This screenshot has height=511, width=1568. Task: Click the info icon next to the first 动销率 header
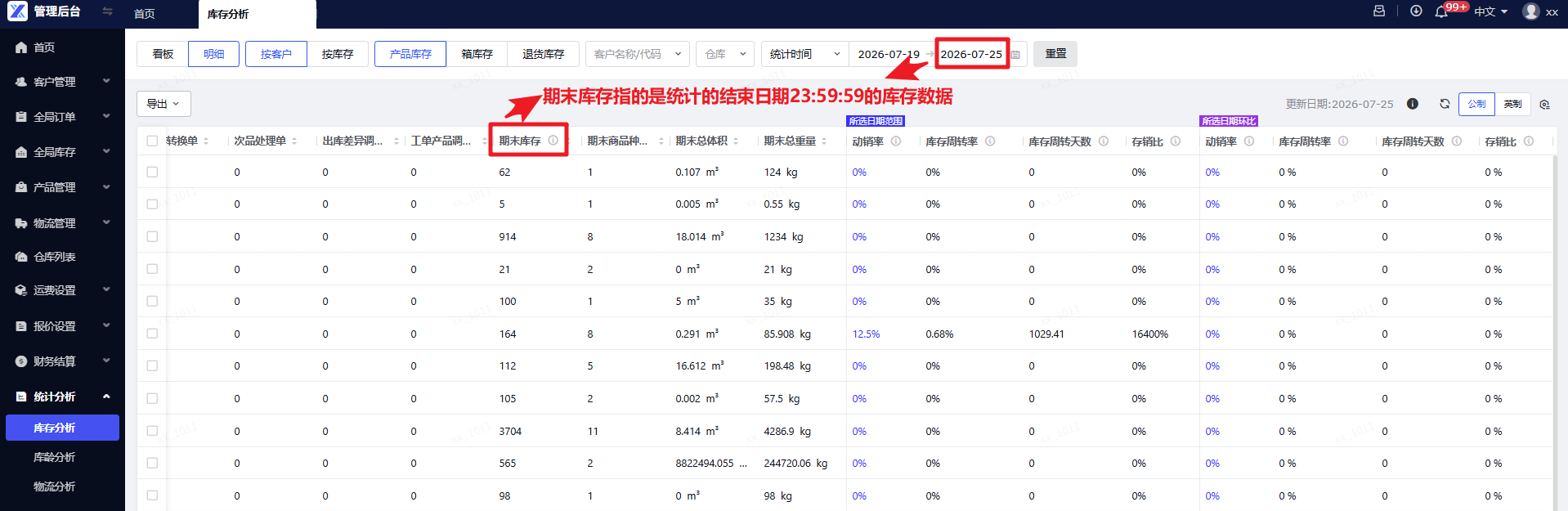896,141
